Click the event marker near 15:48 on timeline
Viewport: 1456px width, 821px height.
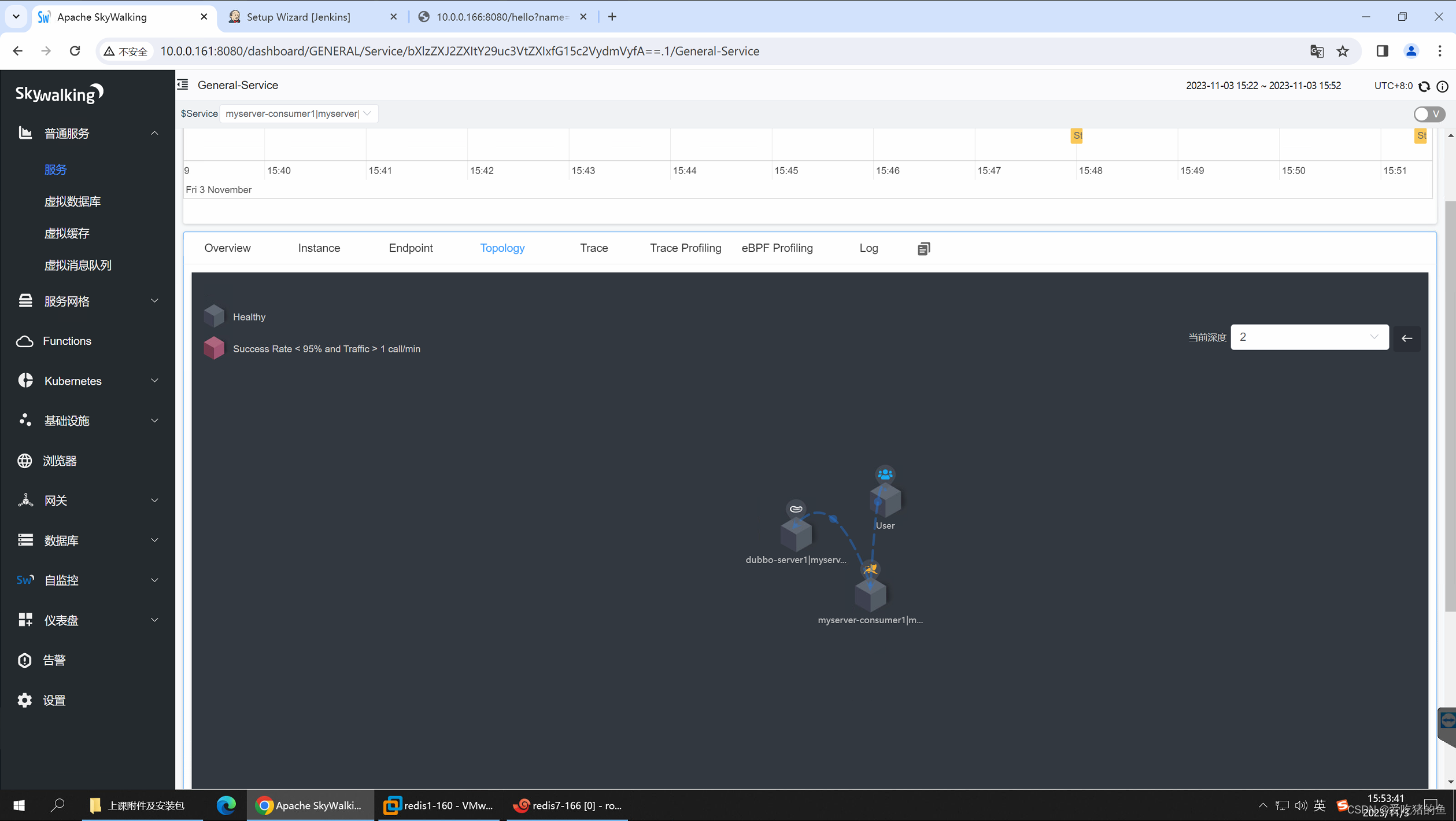click(x=1076, y=135)
